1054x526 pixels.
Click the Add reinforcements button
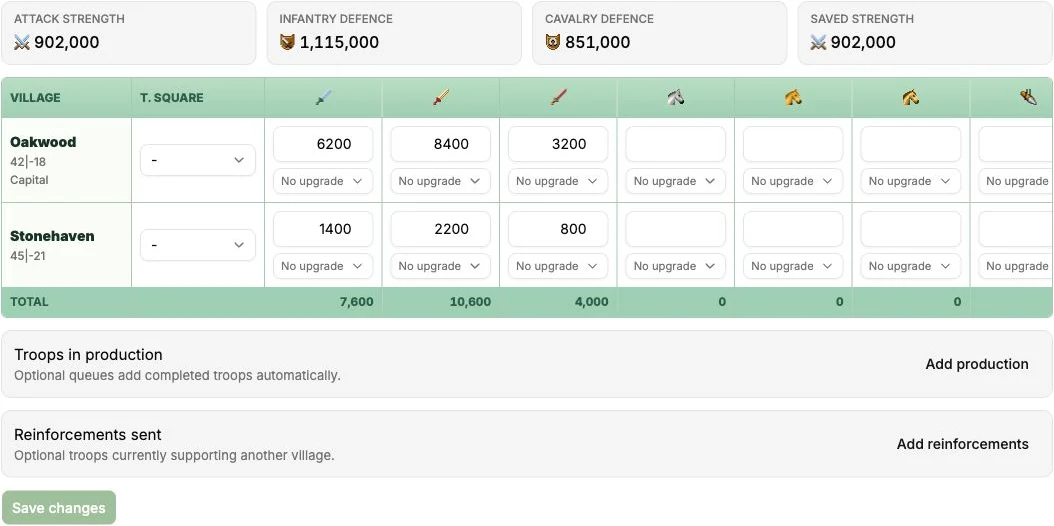click(x=963, y=444)
